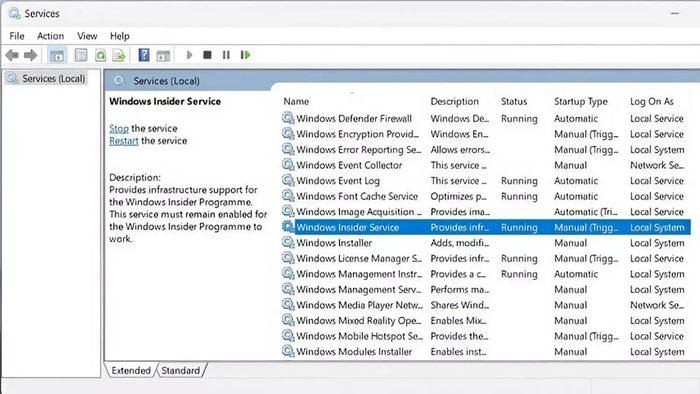Toggle Show/Hide Console Tree icon

57,55
